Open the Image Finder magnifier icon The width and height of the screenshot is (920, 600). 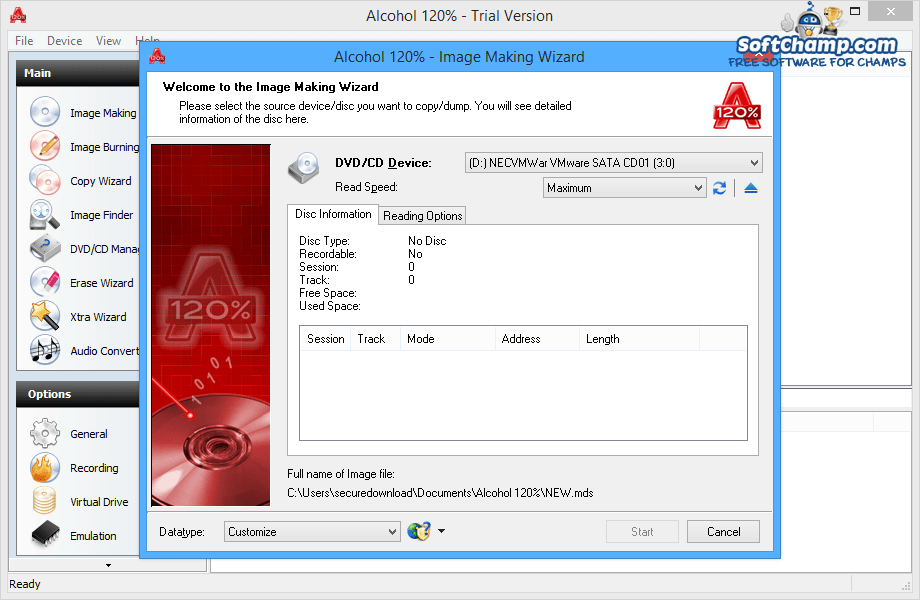pos(45,214)
